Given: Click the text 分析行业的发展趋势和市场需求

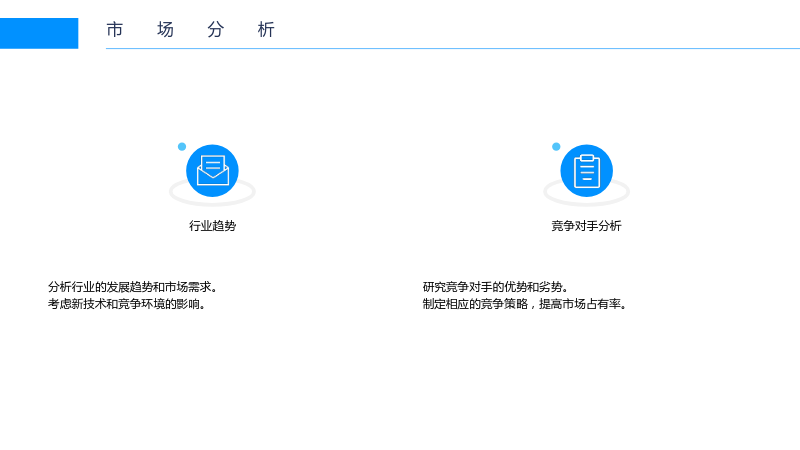Looking at the screenshot, I should 130,287.
